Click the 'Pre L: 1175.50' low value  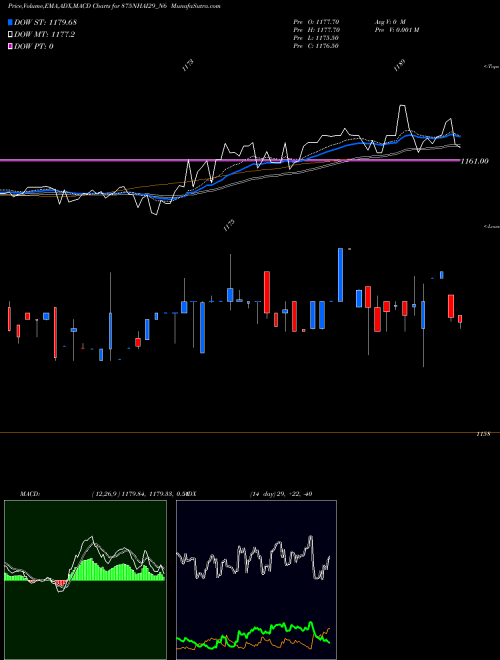[316, 38]
